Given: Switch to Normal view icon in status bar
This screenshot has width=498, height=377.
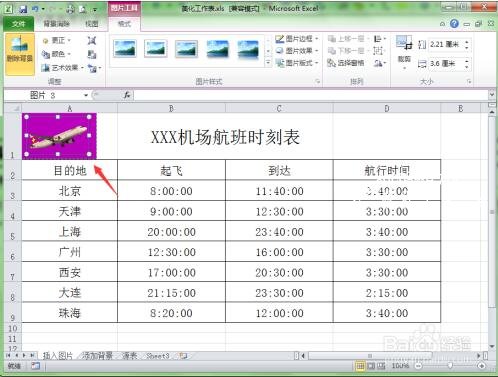Looking at the screenshot, I should point(360,366).
